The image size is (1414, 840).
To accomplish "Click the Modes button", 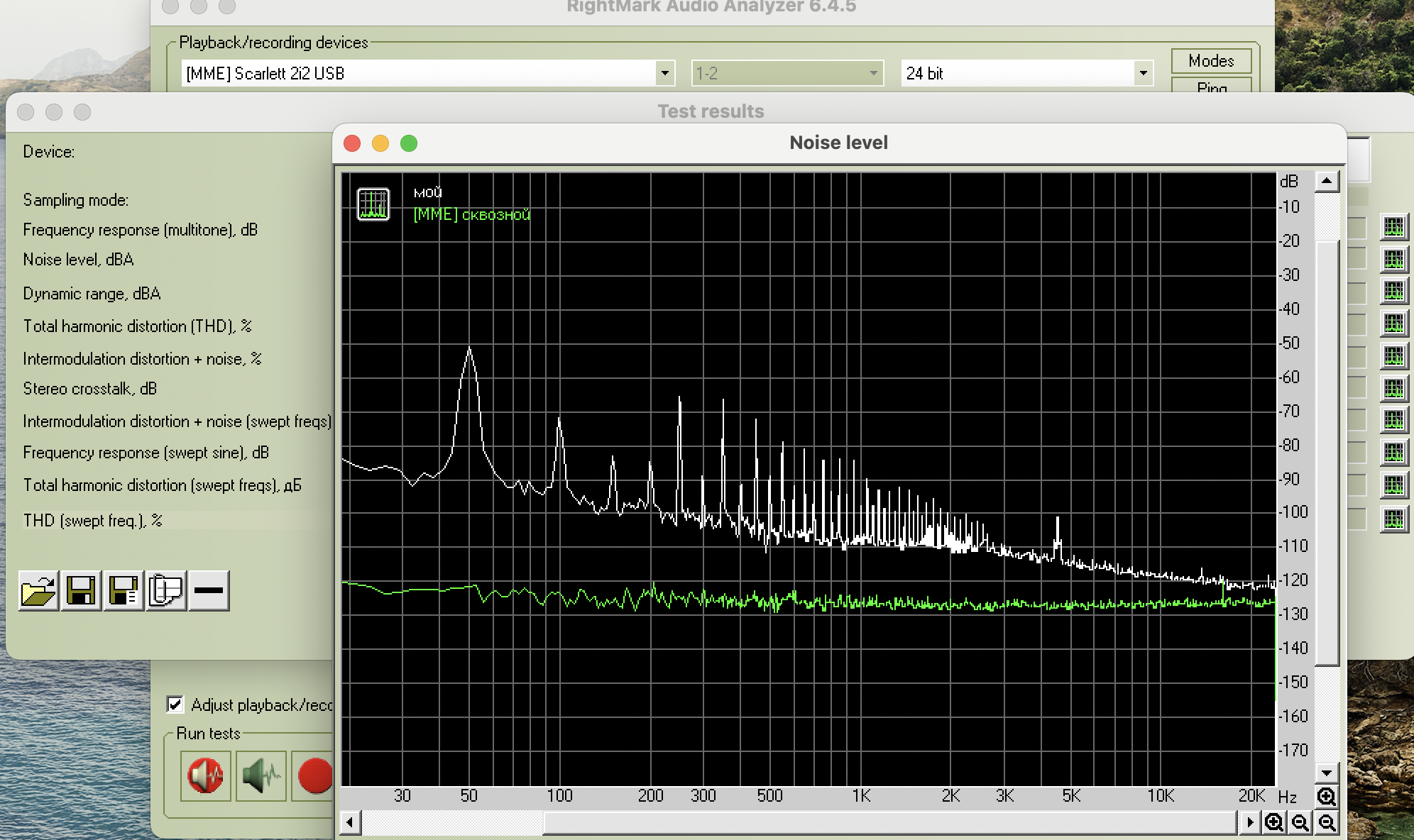I will [x=1211, y=61].
